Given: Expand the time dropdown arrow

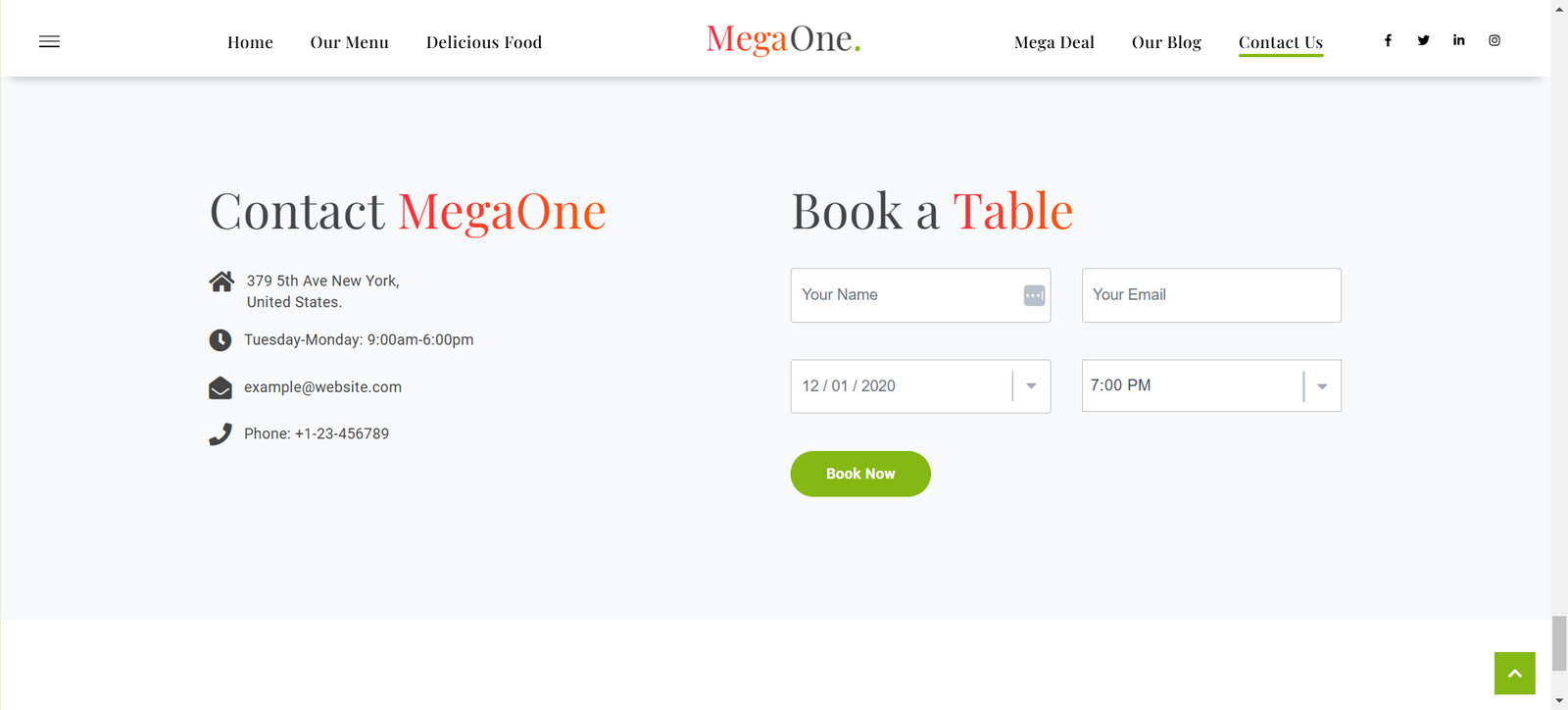Looking at the screenshot, I should click(1322, 386).
